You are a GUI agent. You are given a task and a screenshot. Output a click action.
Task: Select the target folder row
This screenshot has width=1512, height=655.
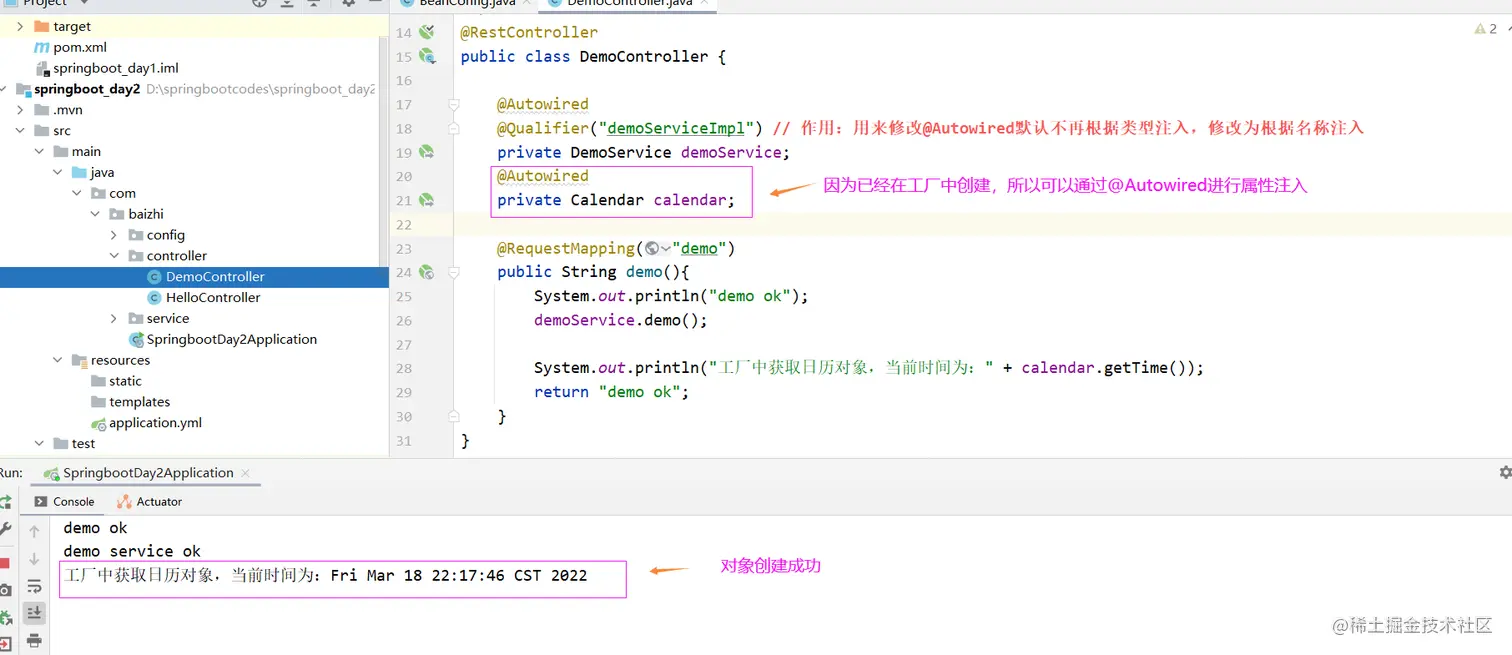[194, 26]
